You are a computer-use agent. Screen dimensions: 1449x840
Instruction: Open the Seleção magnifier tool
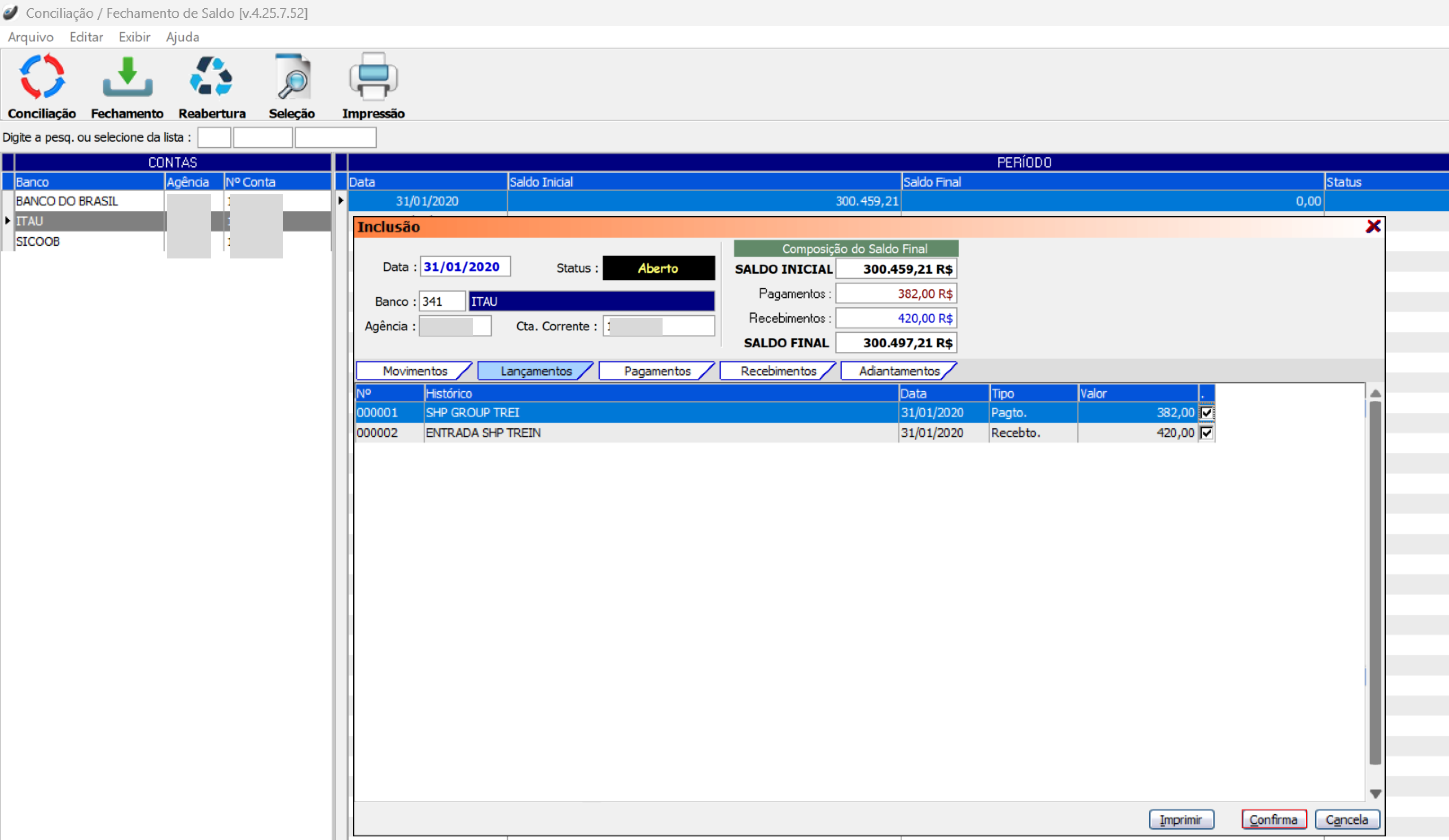coord(292,77)
